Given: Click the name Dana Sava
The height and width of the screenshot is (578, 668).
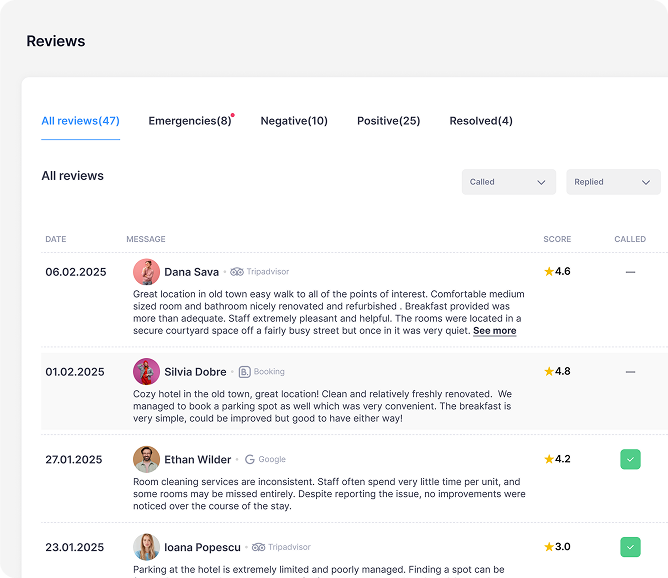Looking at the screenshot, I should pos(192,272).
